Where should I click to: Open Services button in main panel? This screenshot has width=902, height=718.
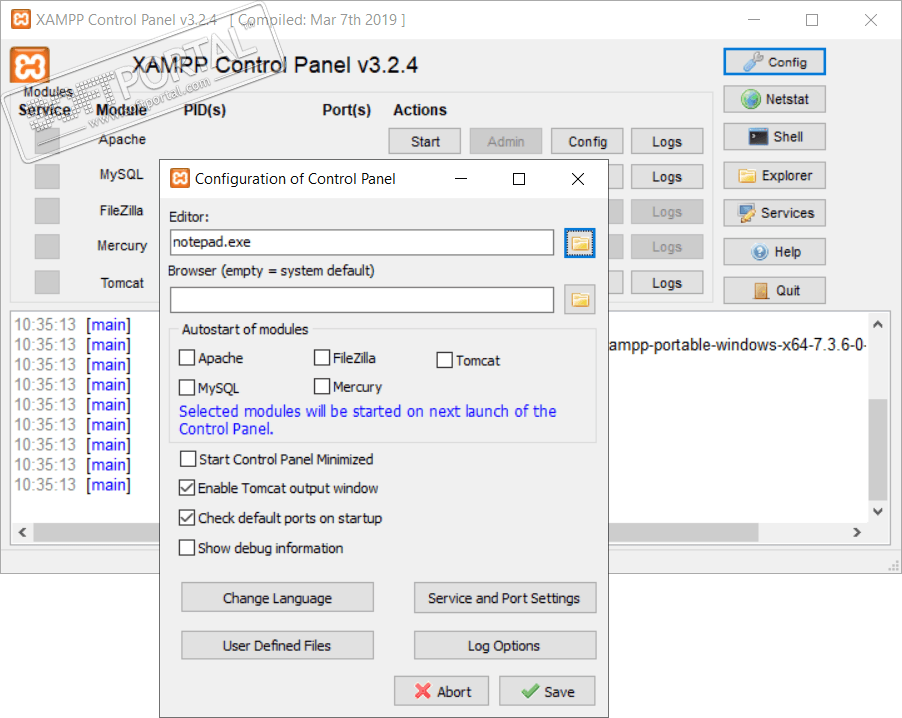(774, 213)
